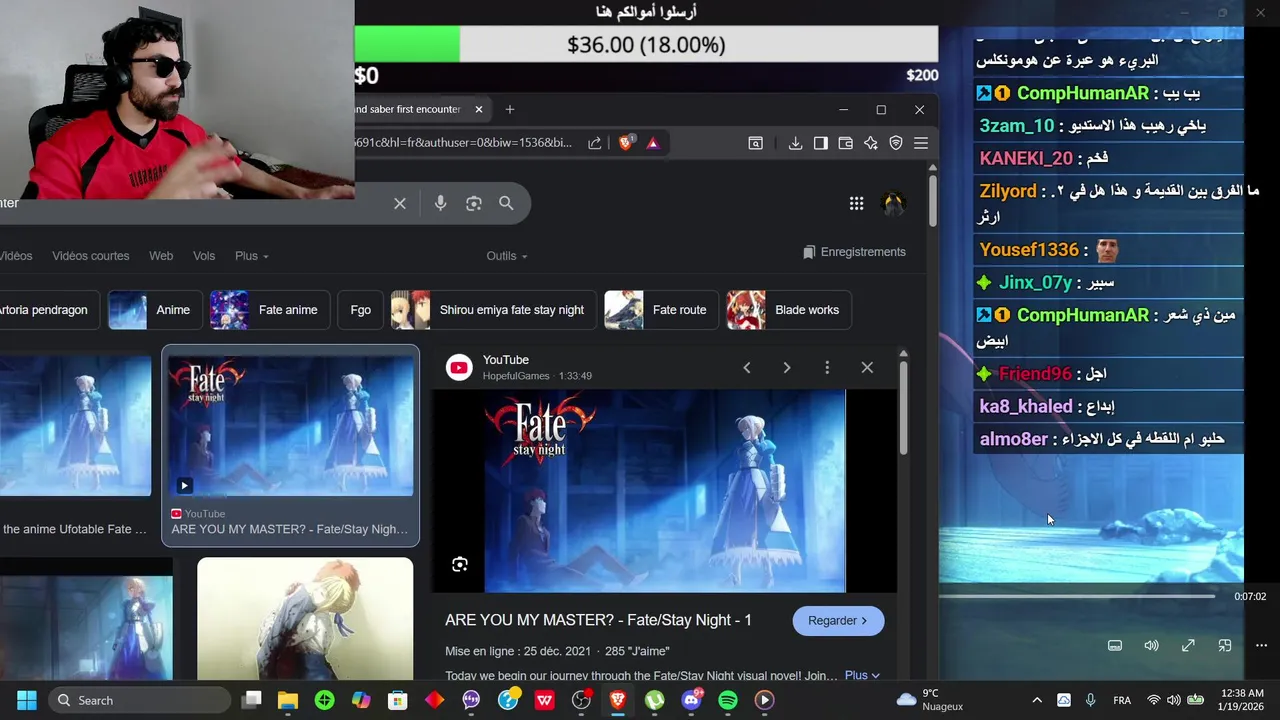Click the large Fate/Stay Night preview image

click(665, 491)
